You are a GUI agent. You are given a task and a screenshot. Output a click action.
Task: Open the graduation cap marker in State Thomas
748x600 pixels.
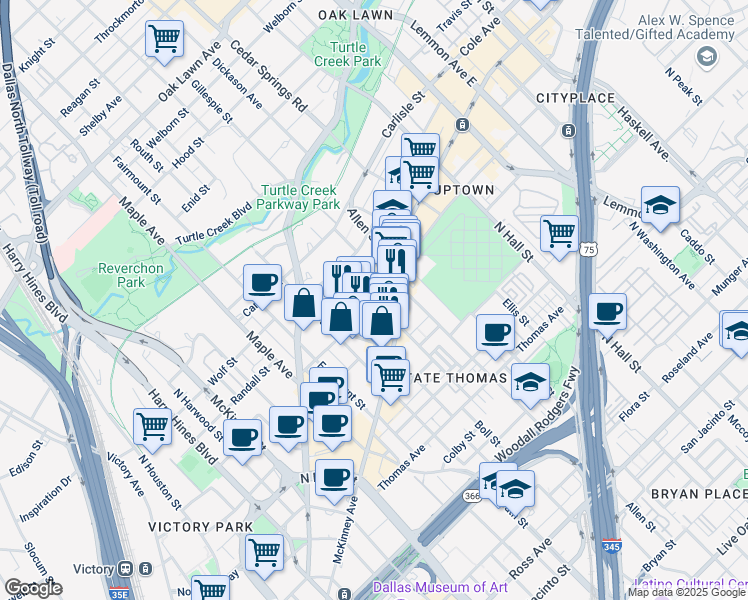pyautogui.click(x=530, y=382)
